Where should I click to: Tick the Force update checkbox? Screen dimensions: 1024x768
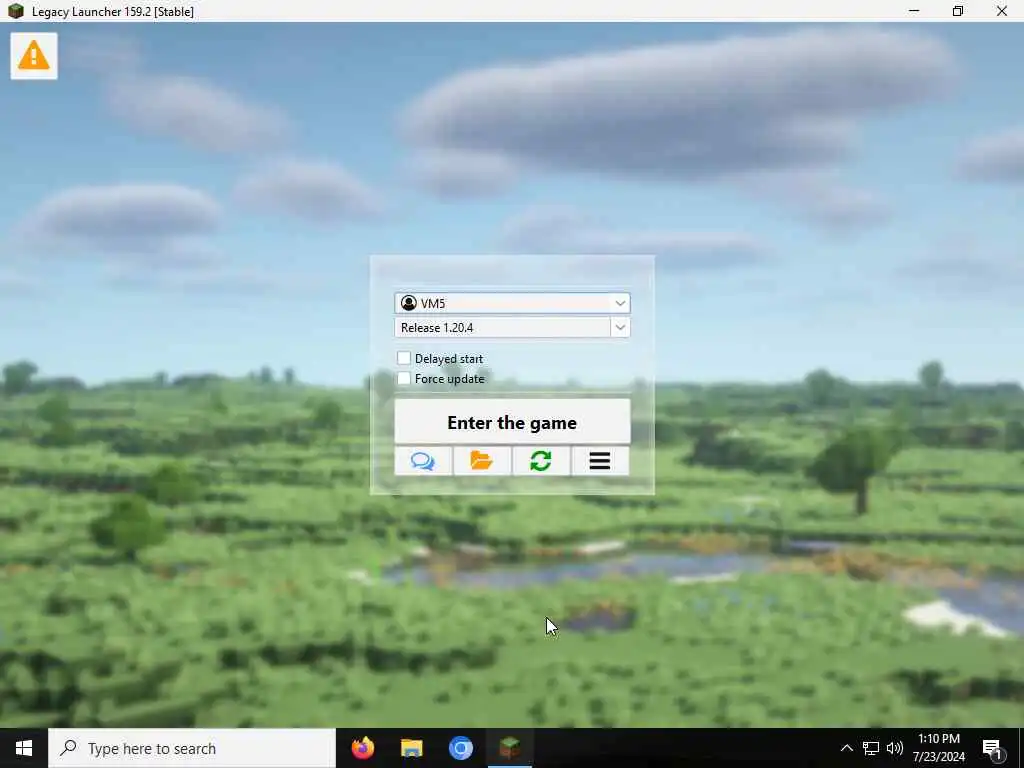404,378
